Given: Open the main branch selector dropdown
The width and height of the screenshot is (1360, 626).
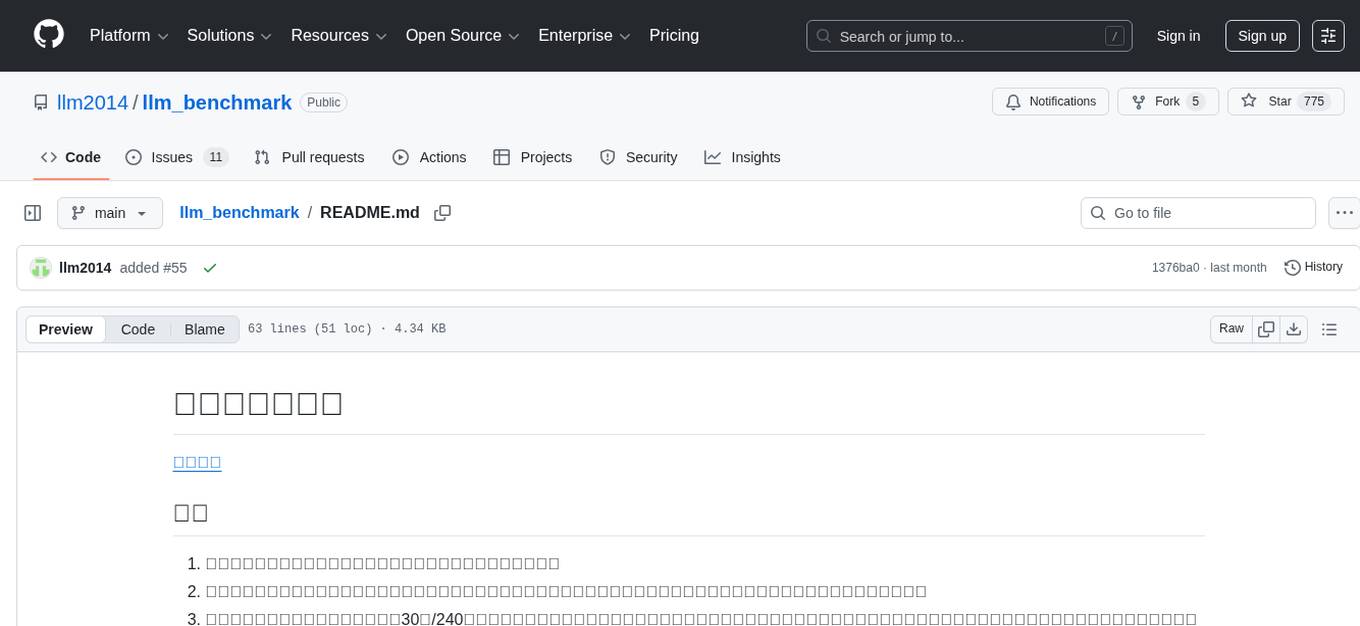Looking at the screenshot, I should pyautogui.click(x=110, y=212).
